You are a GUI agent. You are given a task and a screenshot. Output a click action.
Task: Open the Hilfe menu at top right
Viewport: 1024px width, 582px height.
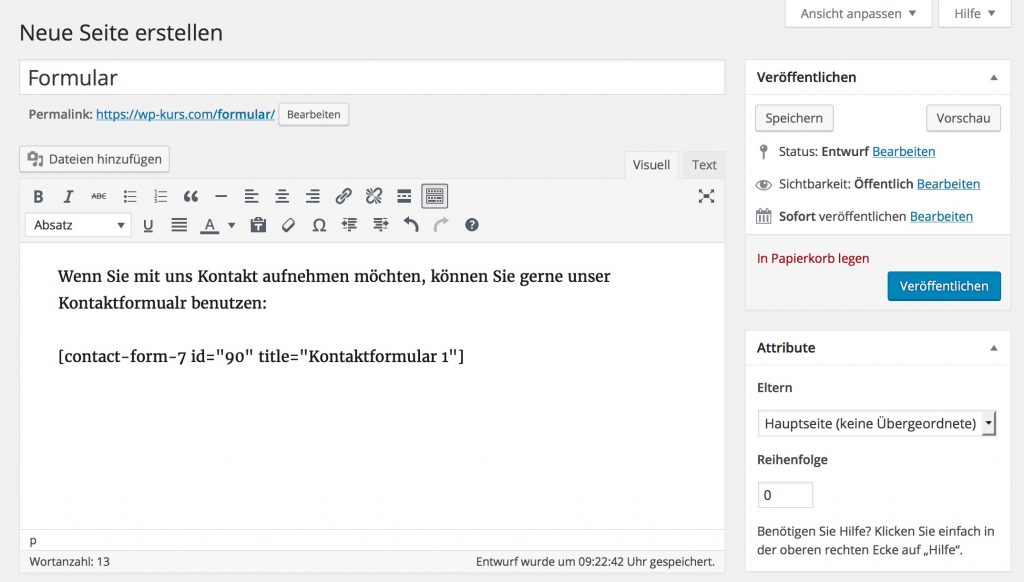[x=973, y=13]
